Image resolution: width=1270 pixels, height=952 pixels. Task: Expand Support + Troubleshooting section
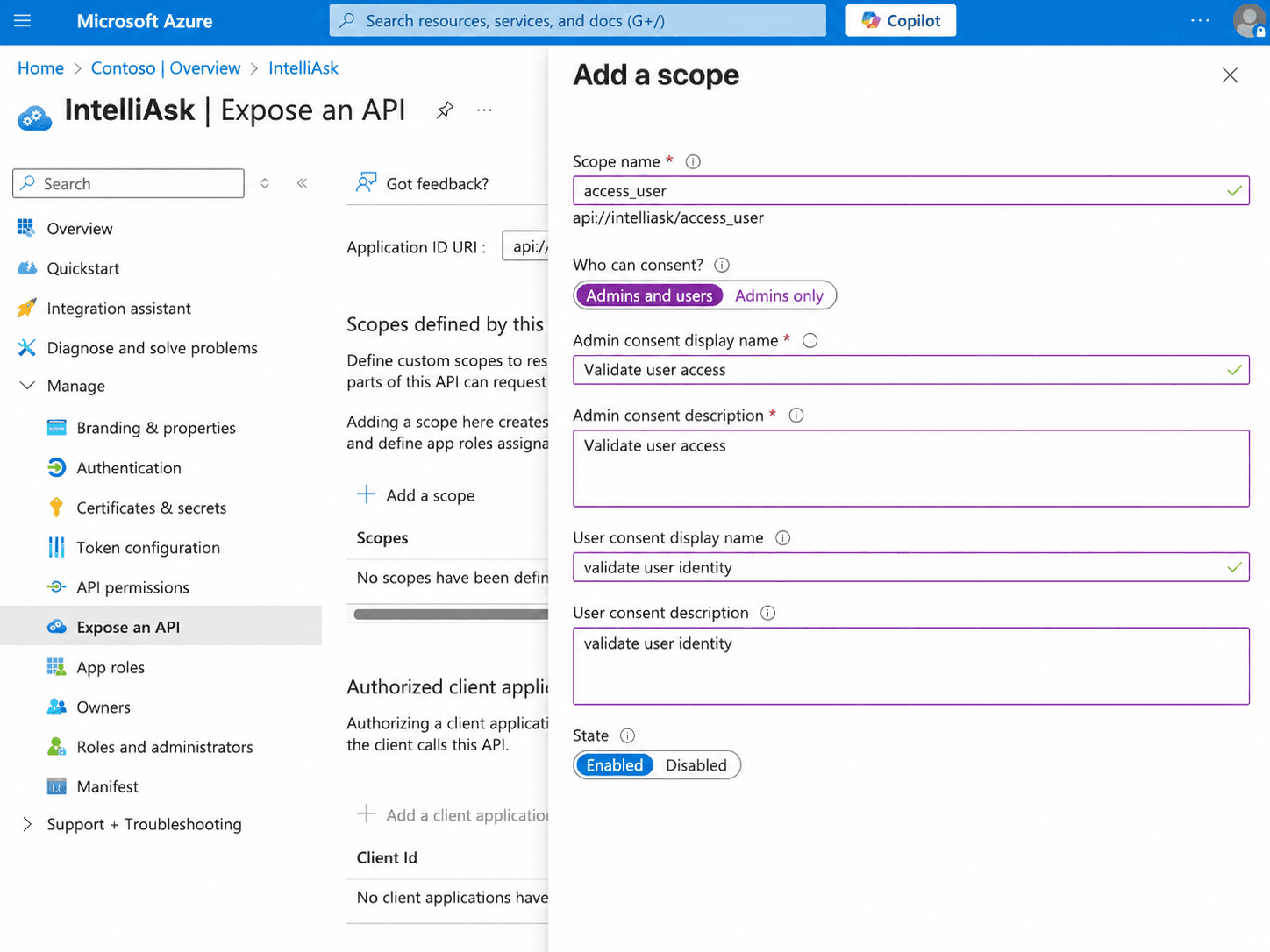click(x=27, y=824)
